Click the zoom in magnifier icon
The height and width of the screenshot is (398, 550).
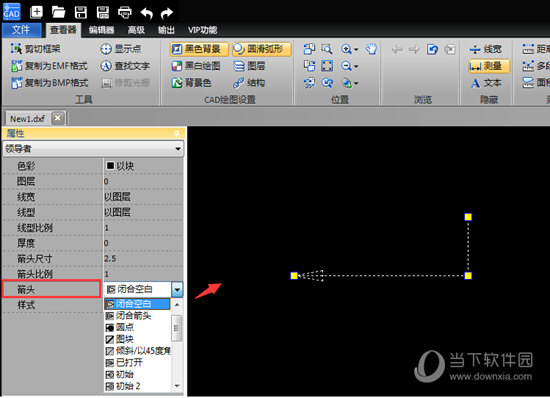(x=346, y=49)
